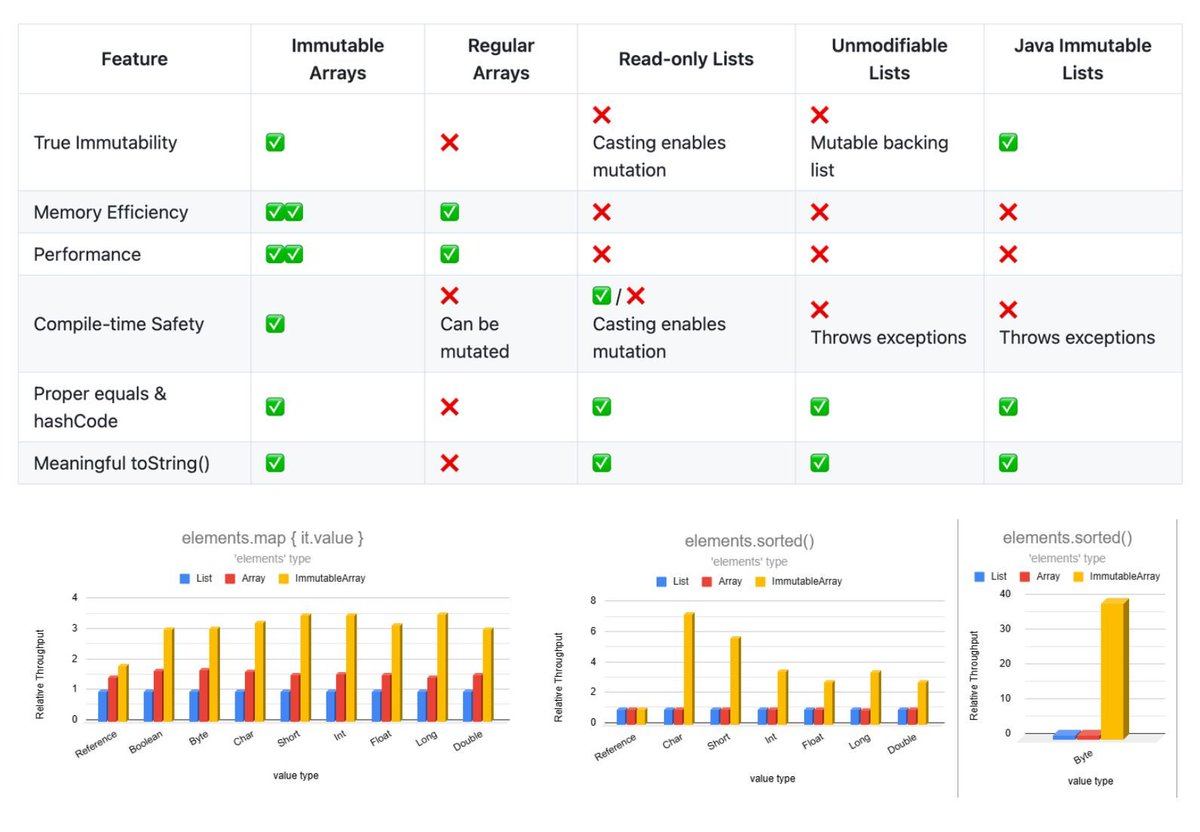
Task: Click red X above 'Mutable backing list'
Action: pos(820,115)
